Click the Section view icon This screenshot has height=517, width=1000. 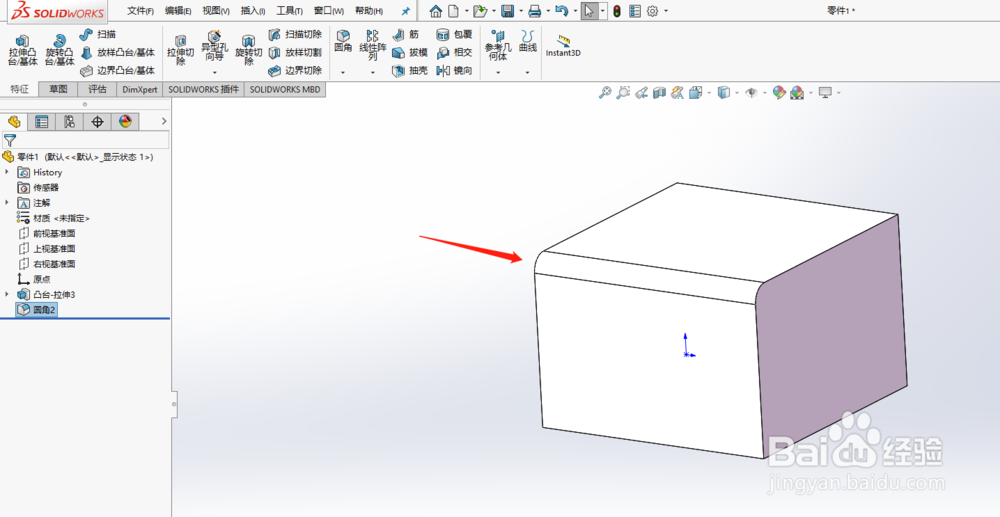[x=659, y=93]
